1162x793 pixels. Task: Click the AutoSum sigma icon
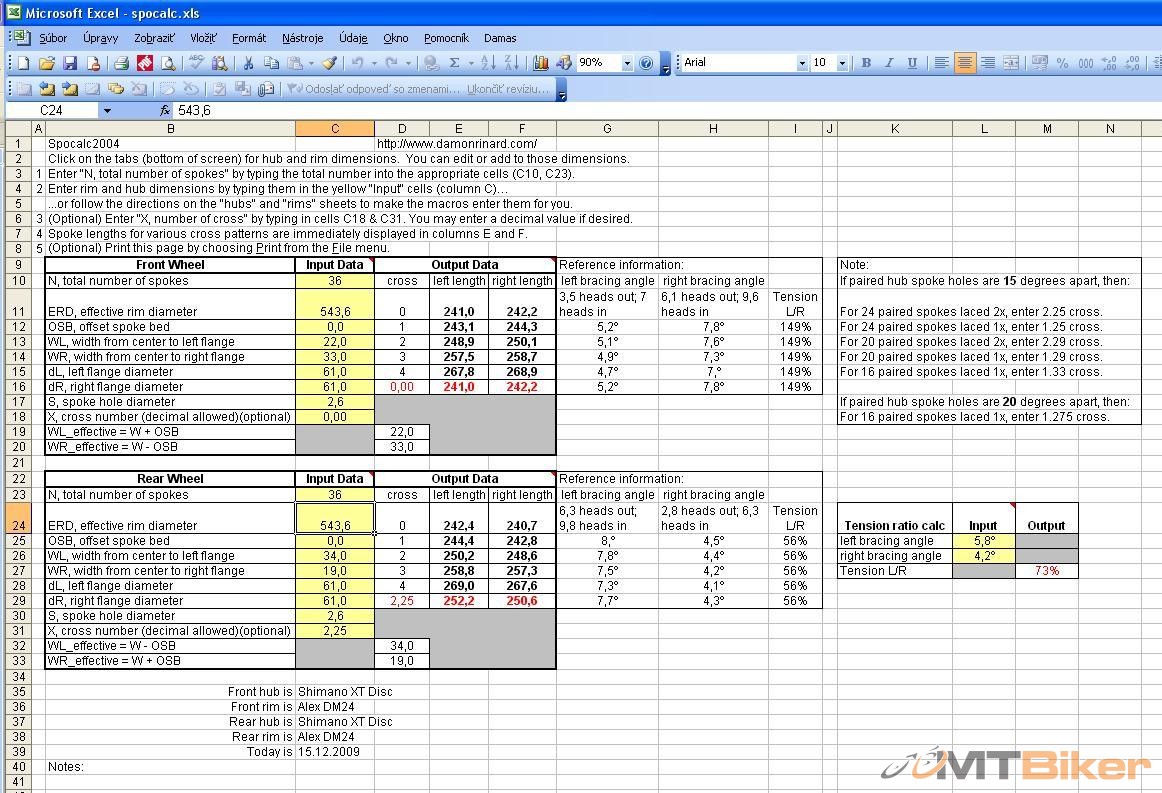(x=455, y=63)
